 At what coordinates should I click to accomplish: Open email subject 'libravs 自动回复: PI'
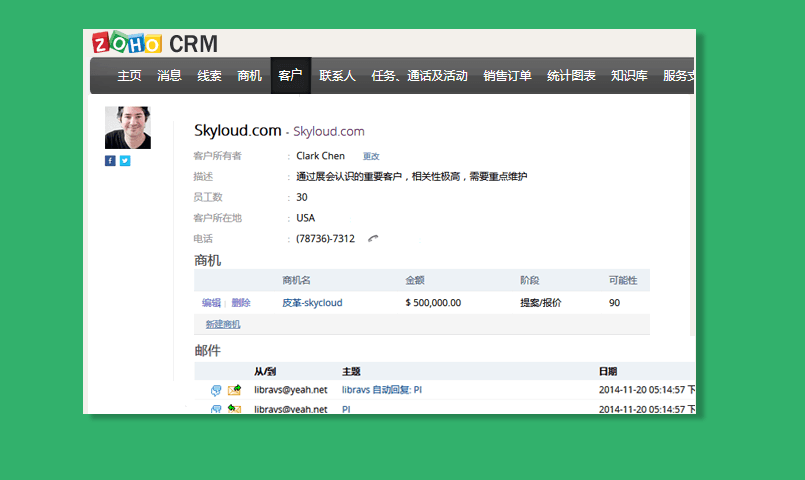pos(382,390)
